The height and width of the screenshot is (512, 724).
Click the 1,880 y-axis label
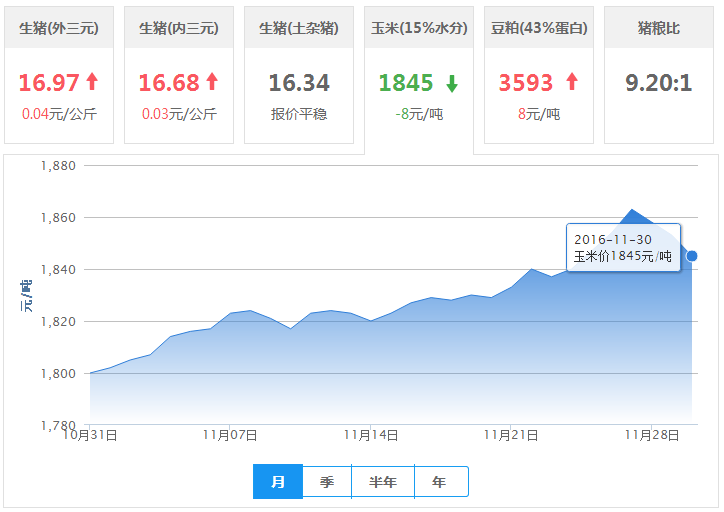58,165
